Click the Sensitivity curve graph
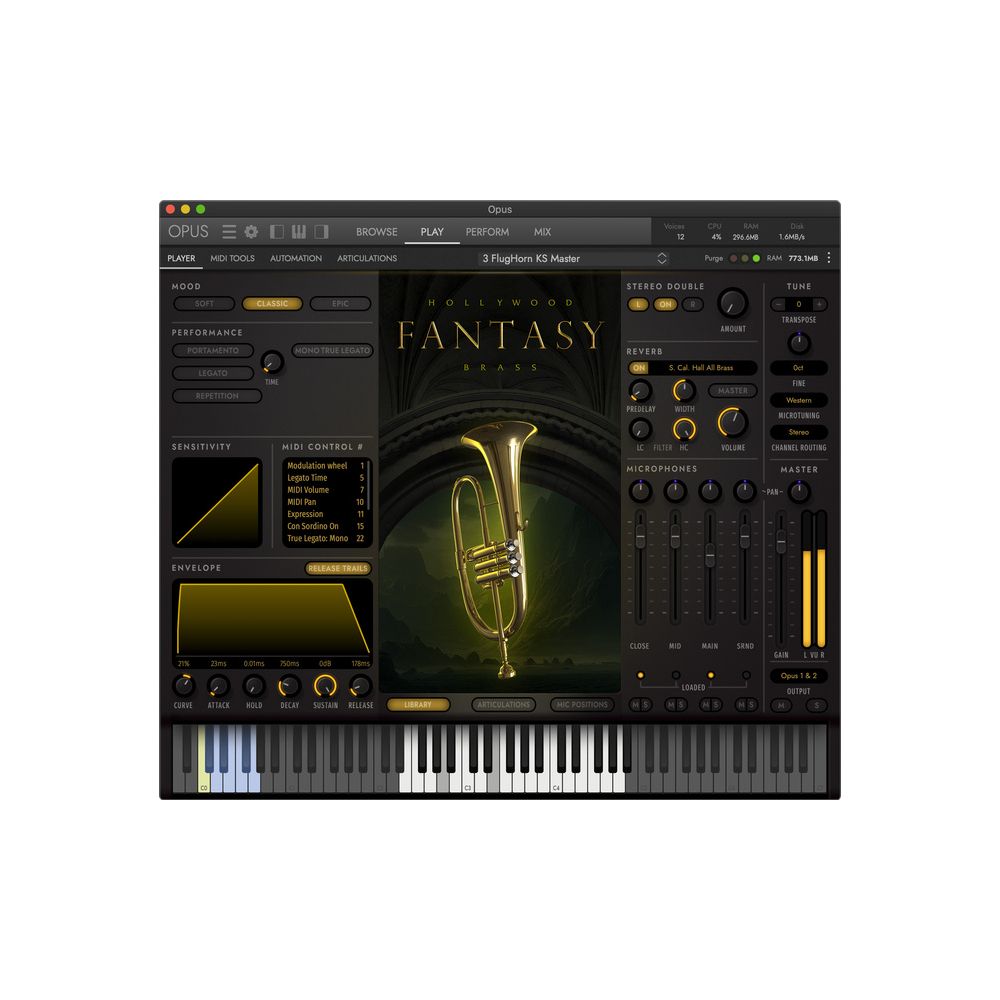This screenshot has height=1000, width=1000. click(x=217, y=503)
